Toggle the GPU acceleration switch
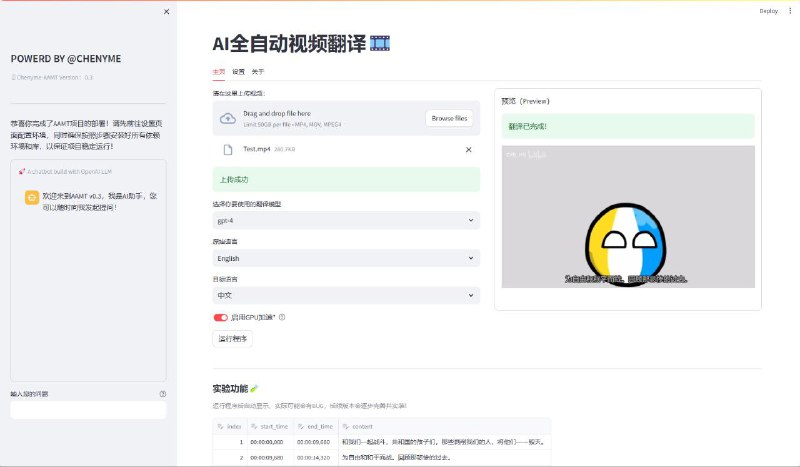This screenshot has width=800, height=467. pos(220,317)
